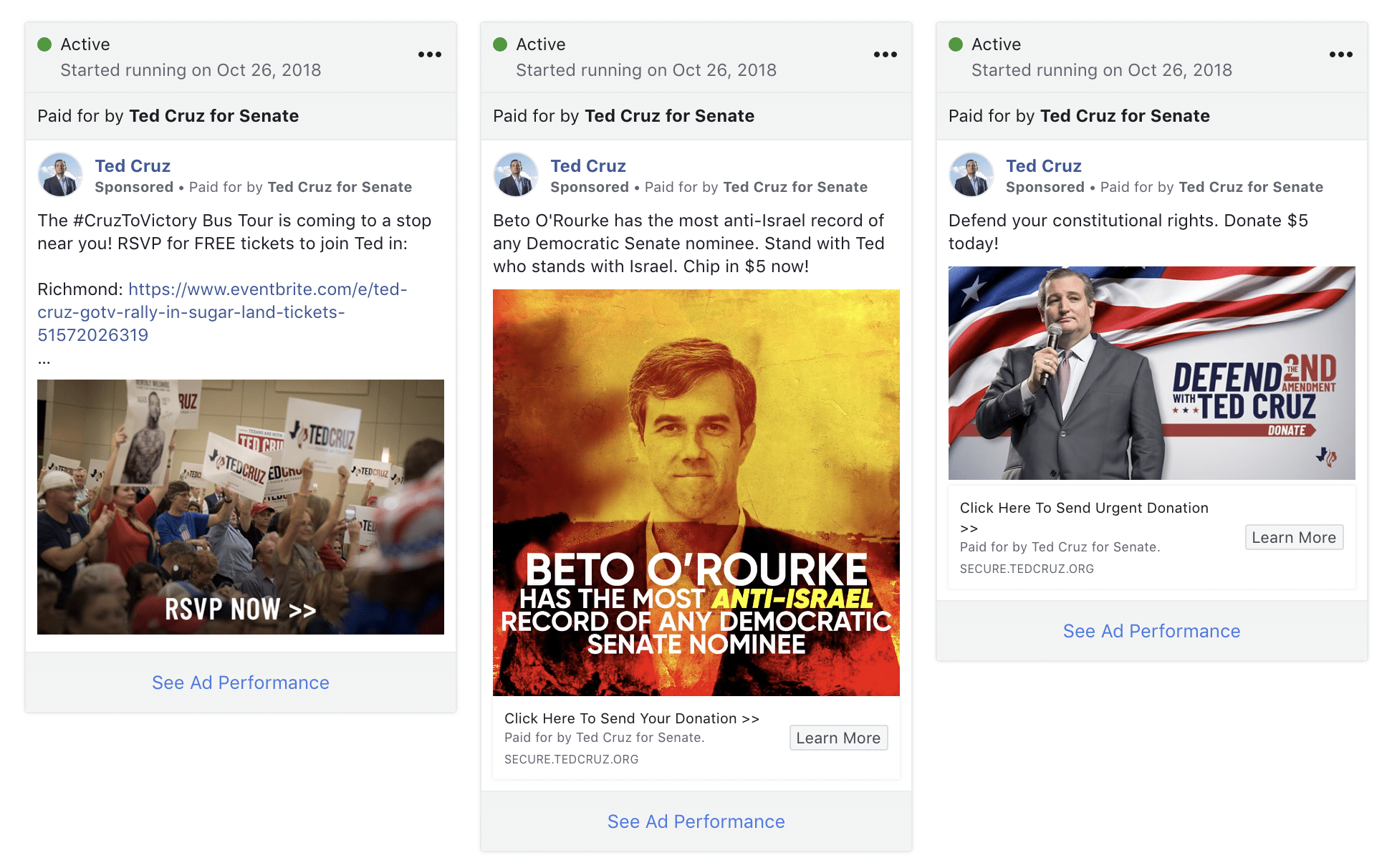Expand truncated text ellipsis in Bus Tour ad
The width and height of the screenshot is (1387, 868).
tap(44, 360)
